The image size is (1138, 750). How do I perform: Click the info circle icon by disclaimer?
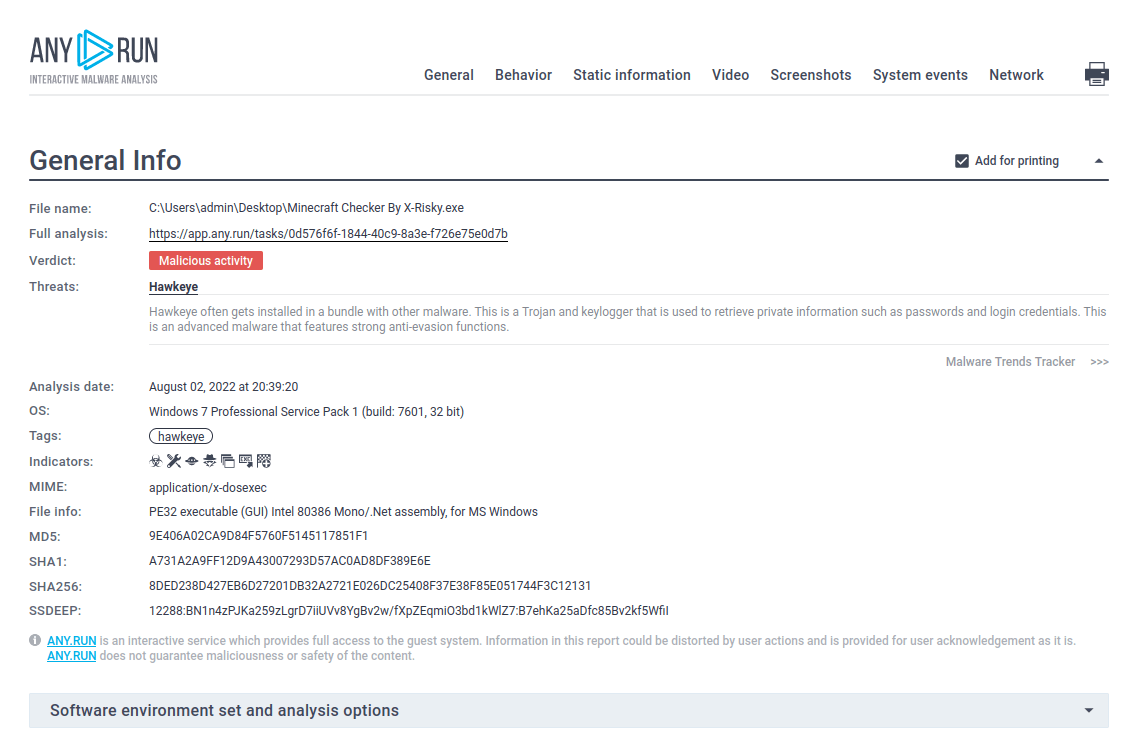tap(35, 640)
